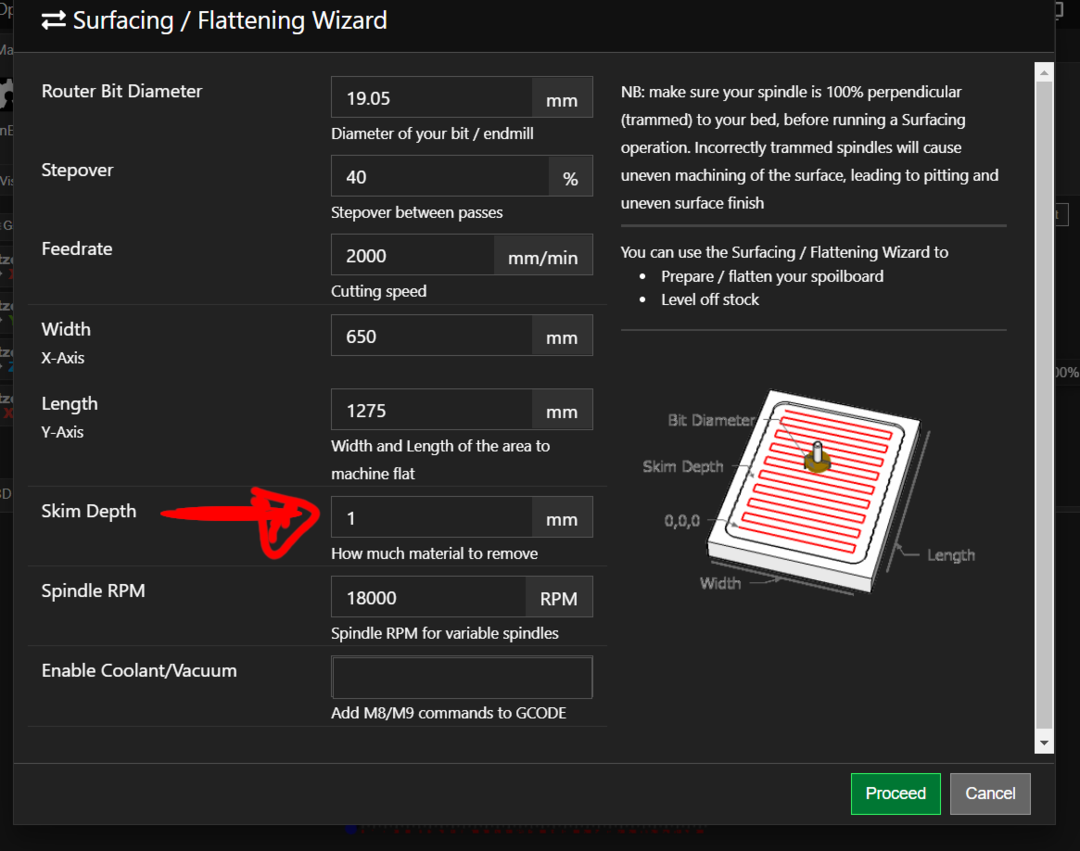Click into the Feedrate input box
This screenshot has width=1080, height=851.
(412, 256)
